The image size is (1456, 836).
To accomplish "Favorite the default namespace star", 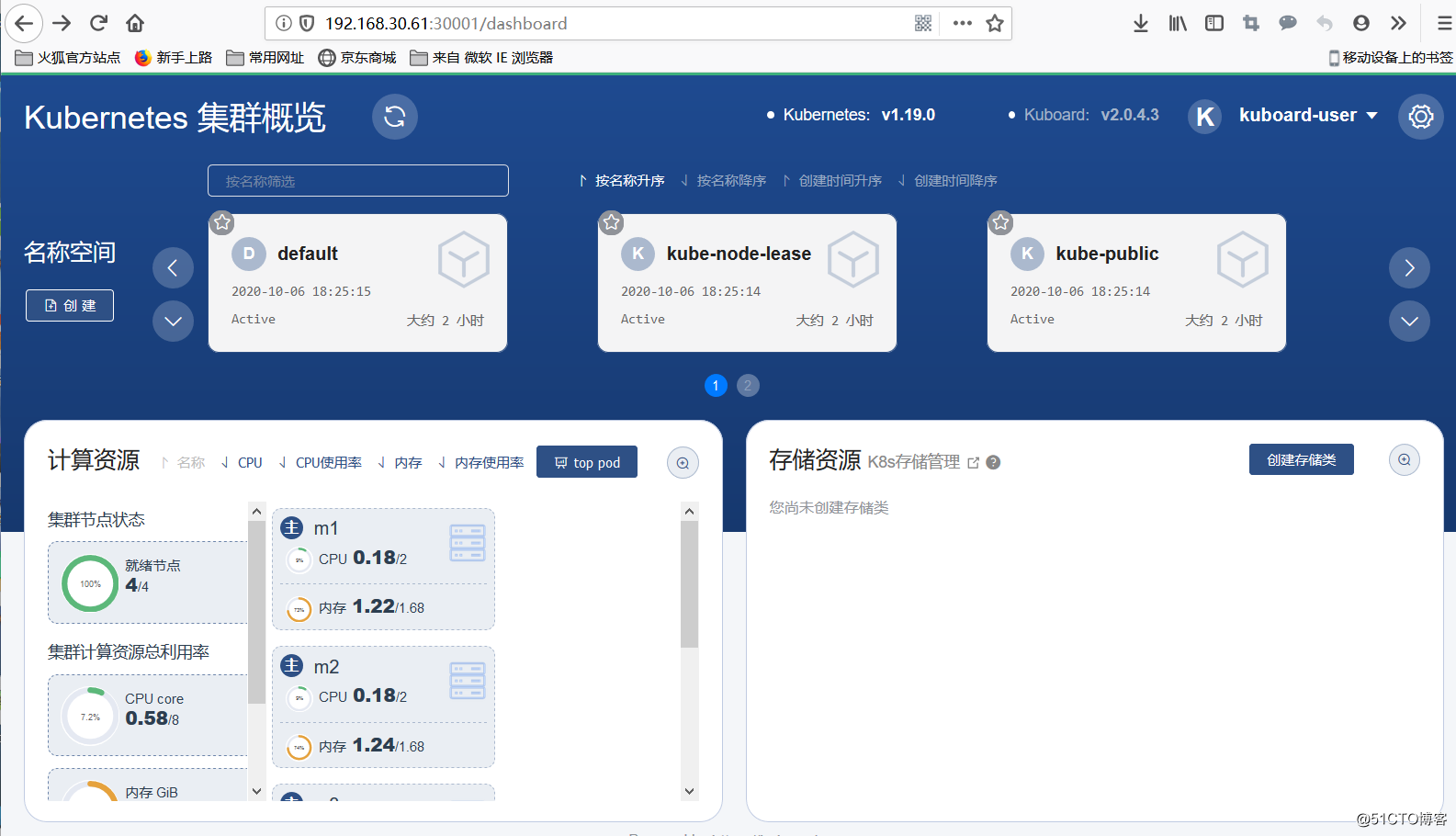I will (222, 222).
